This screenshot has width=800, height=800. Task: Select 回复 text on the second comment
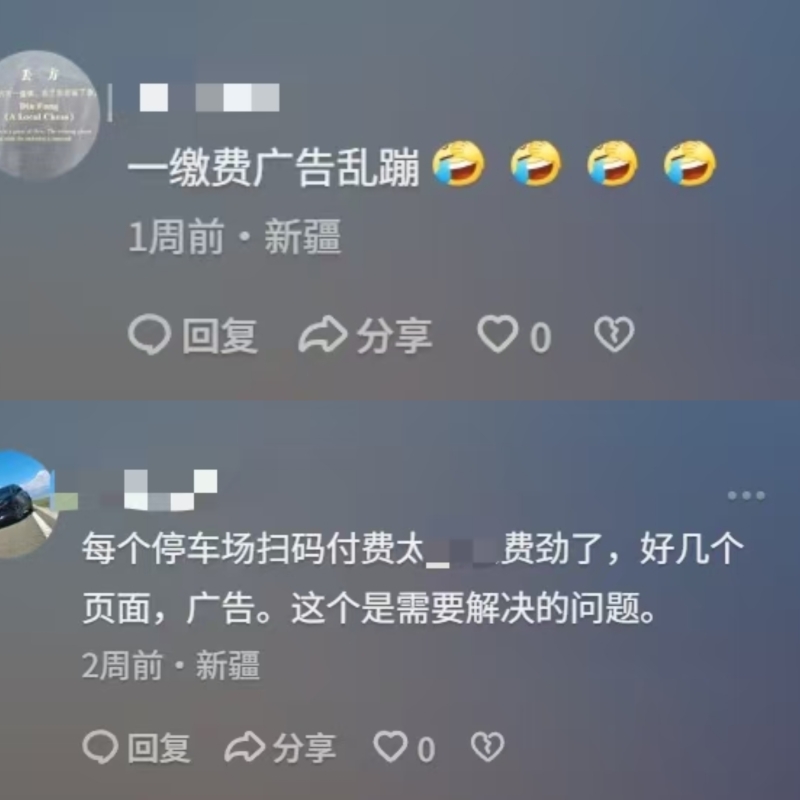pyautogui.click(x=159, y=748)
